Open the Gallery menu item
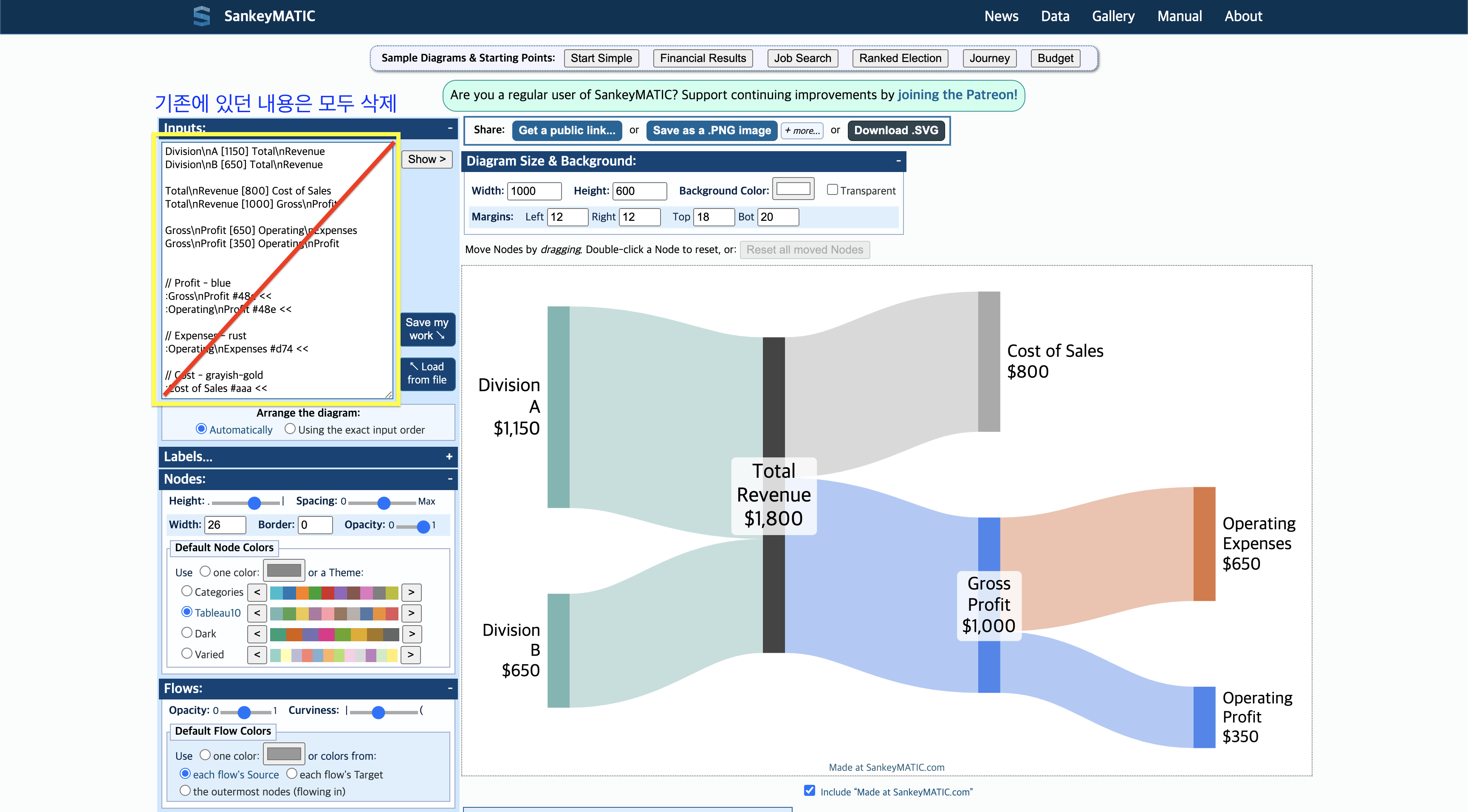This screenshot has height=812, width=1468. 1112,16
